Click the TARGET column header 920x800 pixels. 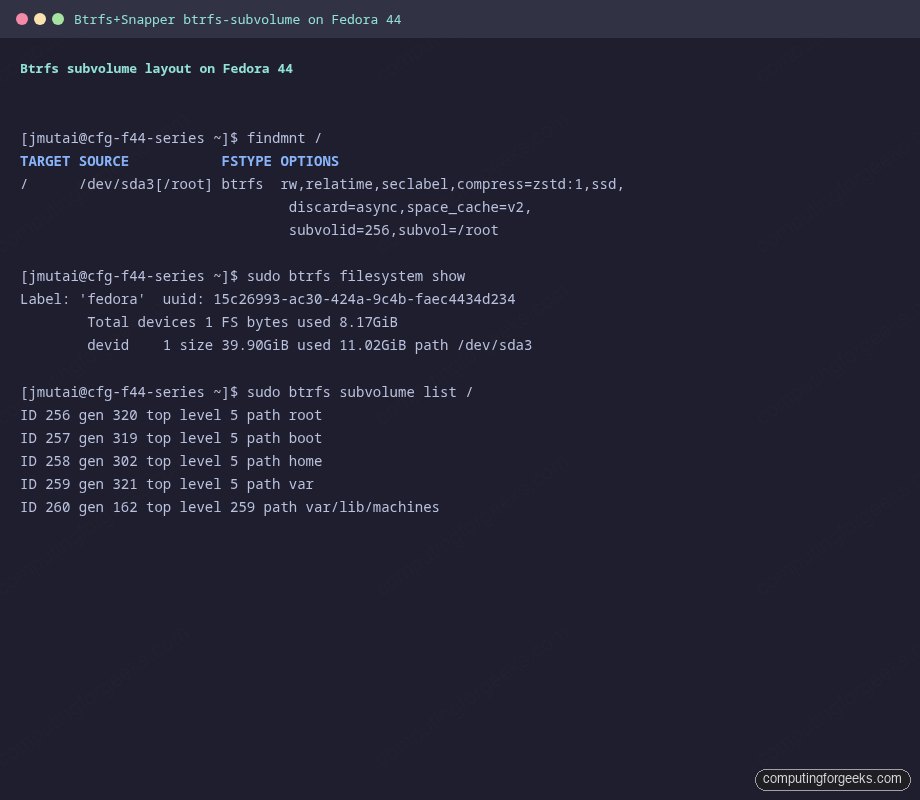(x=45, y=161)
